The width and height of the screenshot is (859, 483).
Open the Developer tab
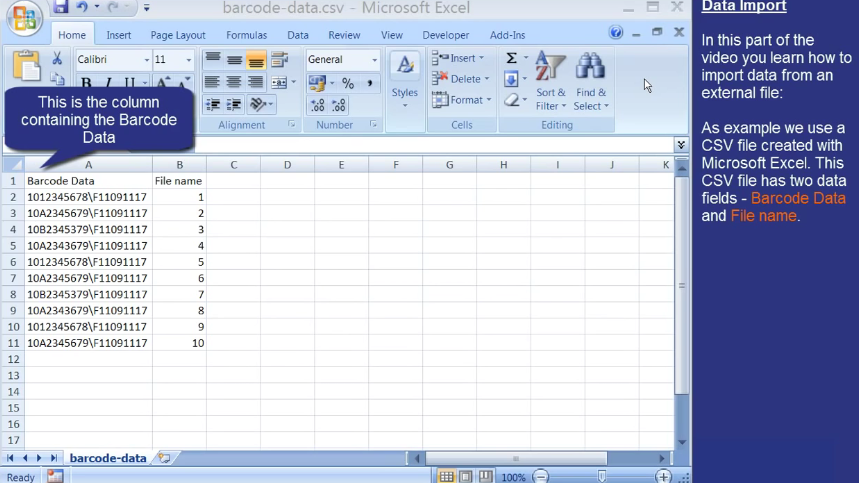(445, 35)
